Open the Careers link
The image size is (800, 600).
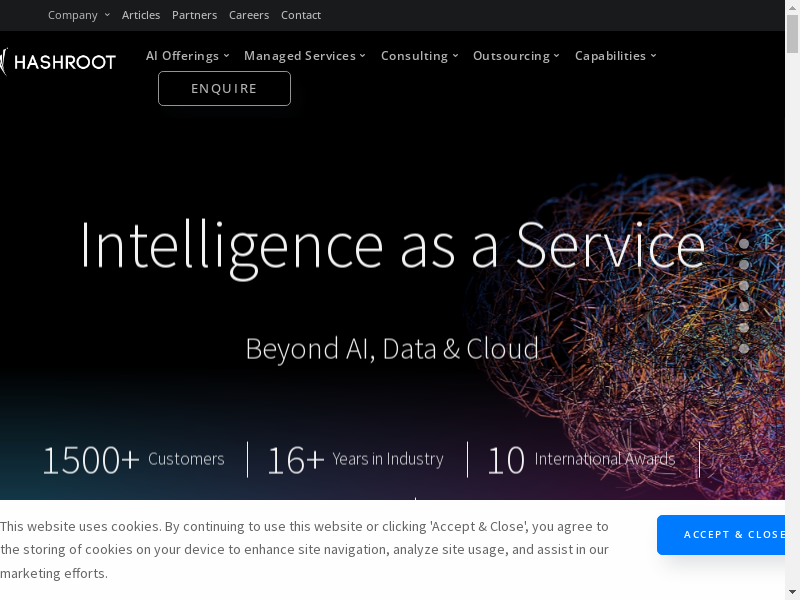click(248, 15)
